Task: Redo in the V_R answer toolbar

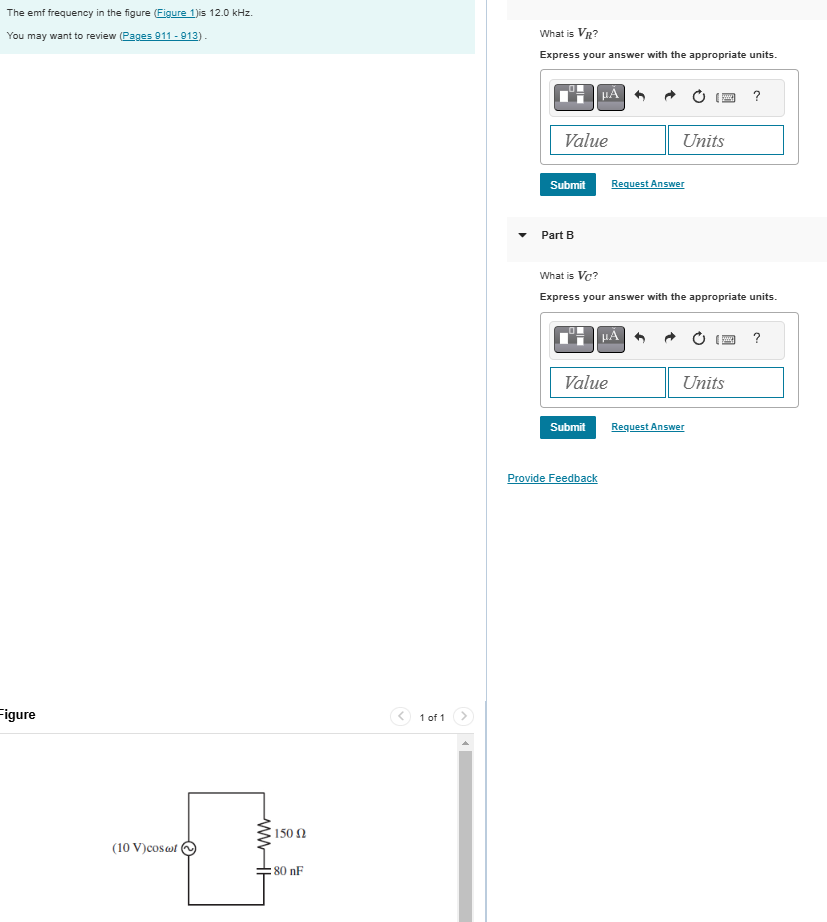Action: (669, 96)
